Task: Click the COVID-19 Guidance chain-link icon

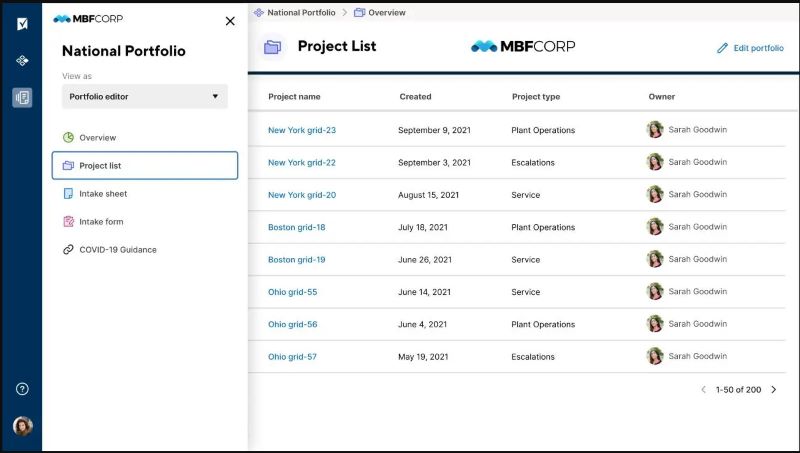Action: coord(68,249)
